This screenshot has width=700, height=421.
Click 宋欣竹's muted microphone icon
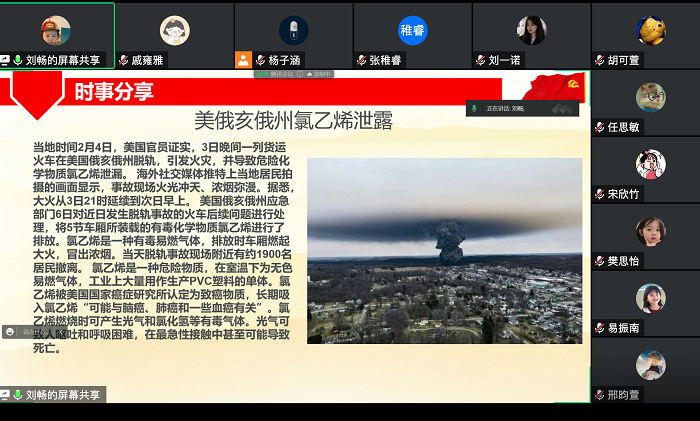pos(600,194)
